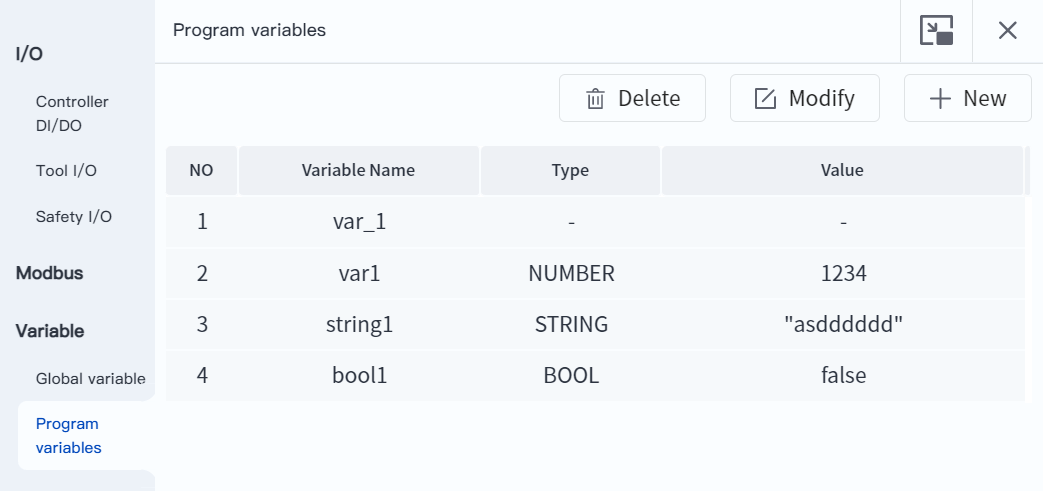Select the var_1 table row
Viewport: 1043px width, 491px height.
(358, 221)
